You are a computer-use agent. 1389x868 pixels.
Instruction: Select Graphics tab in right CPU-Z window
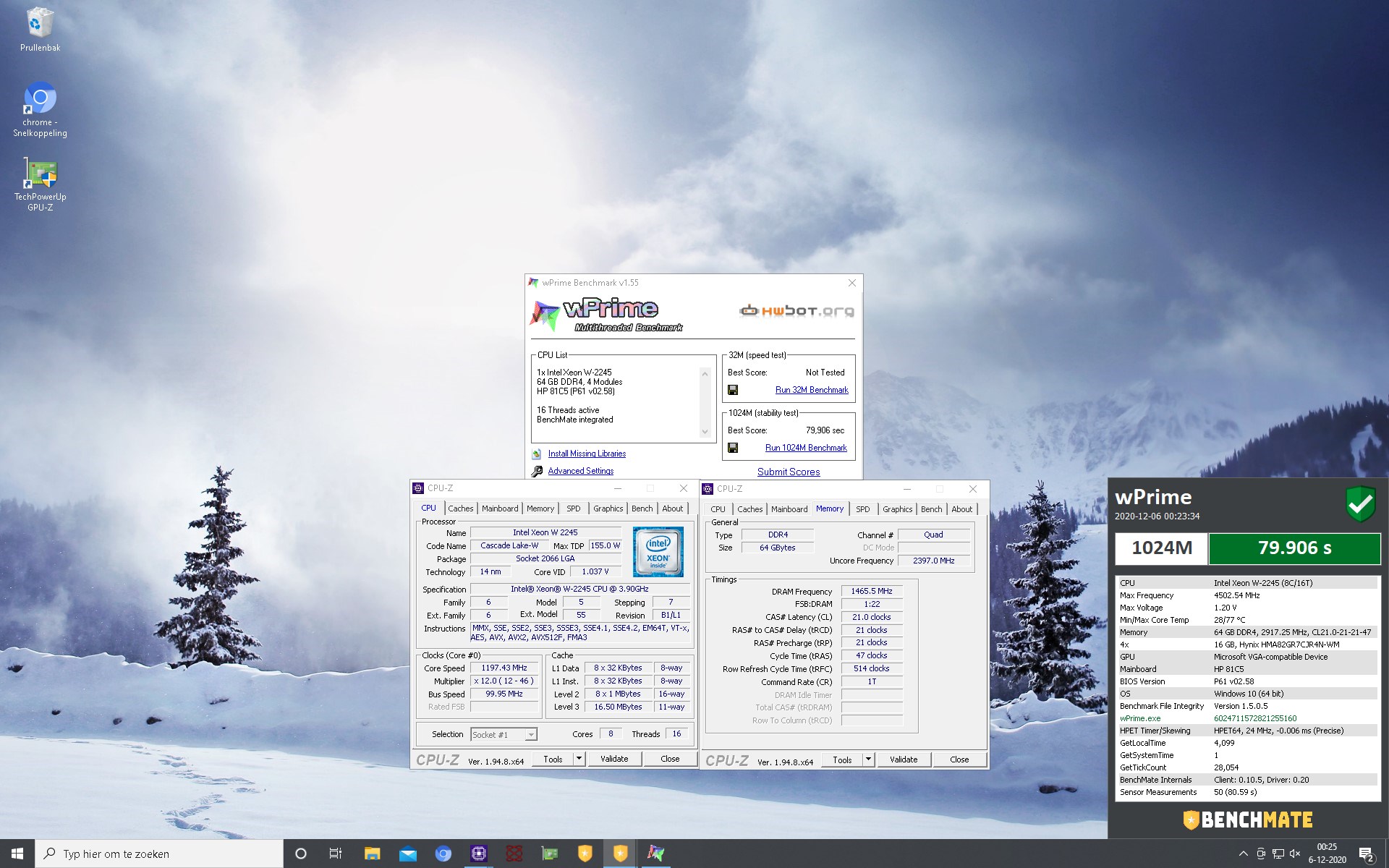(897, 509)
